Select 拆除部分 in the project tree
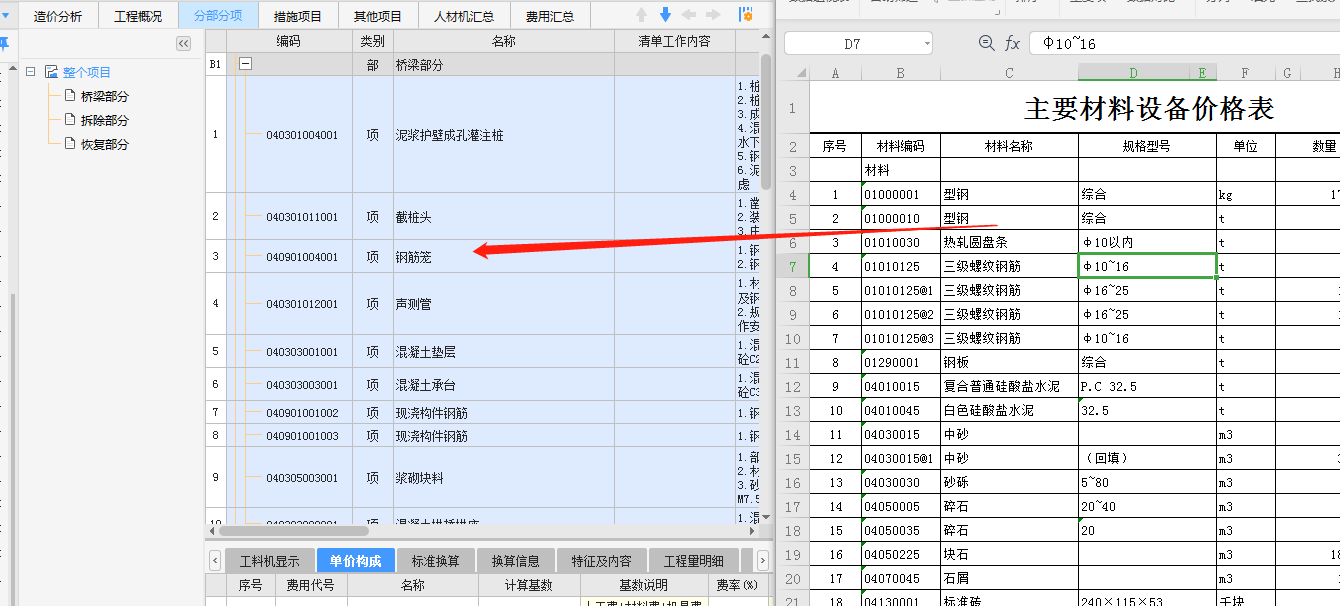This screenshot has width=1340, height=606. click(105, 120)
